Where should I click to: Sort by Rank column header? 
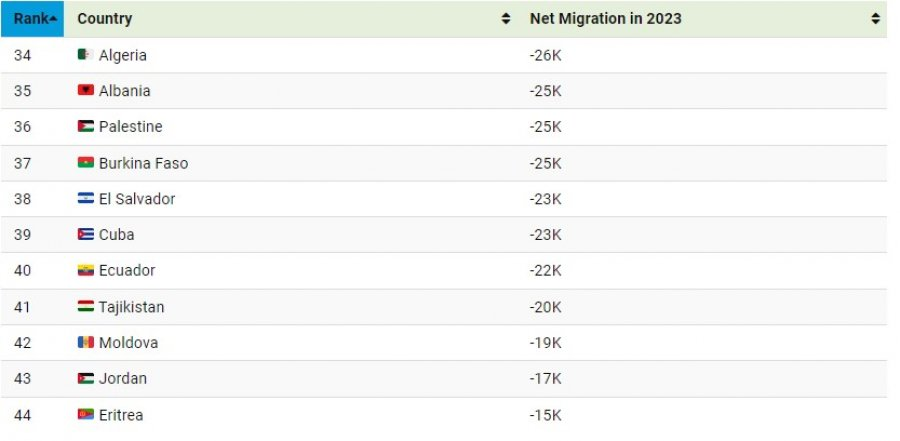pyautogui.click(x=32, y=18)
